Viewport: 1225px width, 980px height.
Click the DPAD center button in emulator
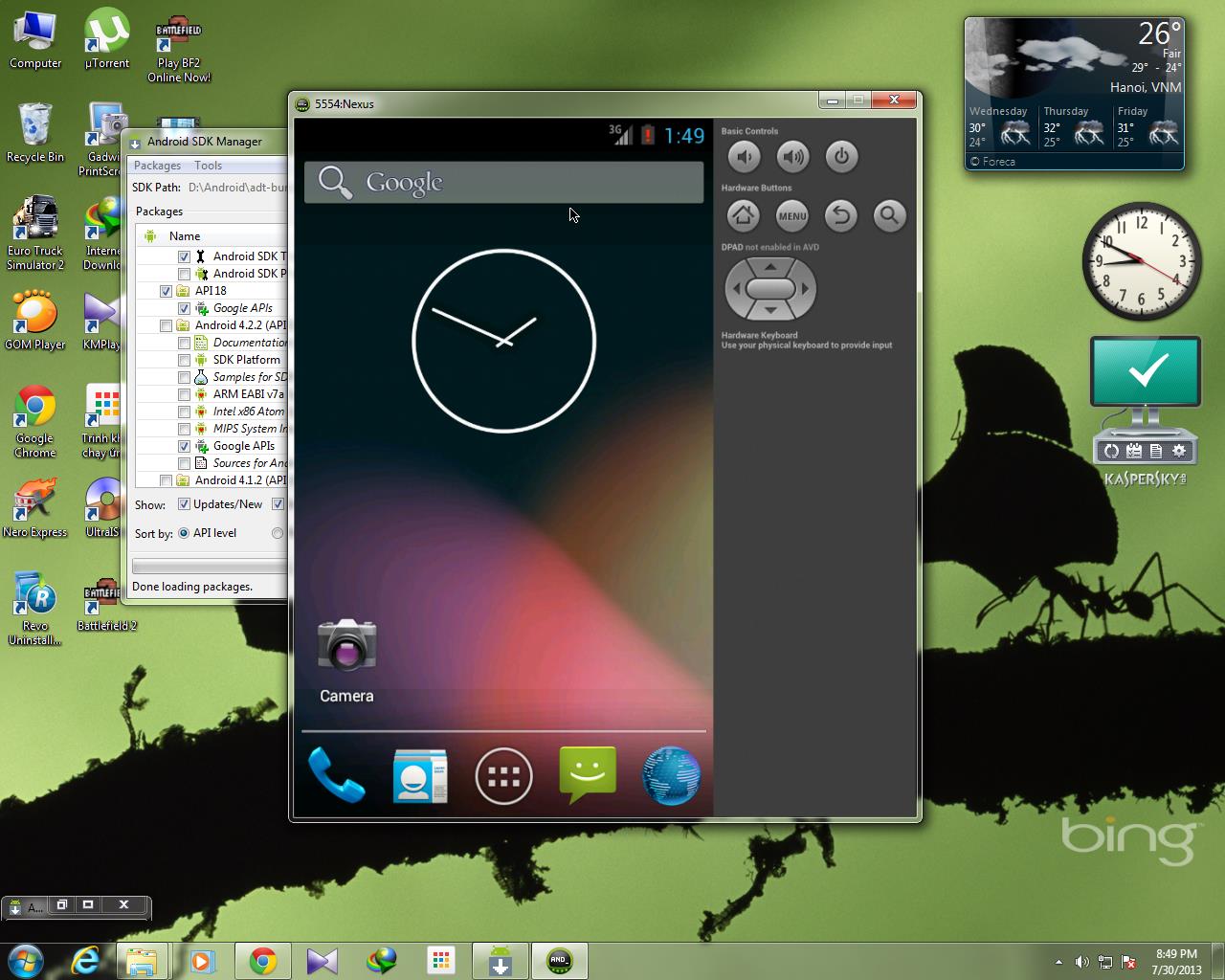[x=770, y=288]
